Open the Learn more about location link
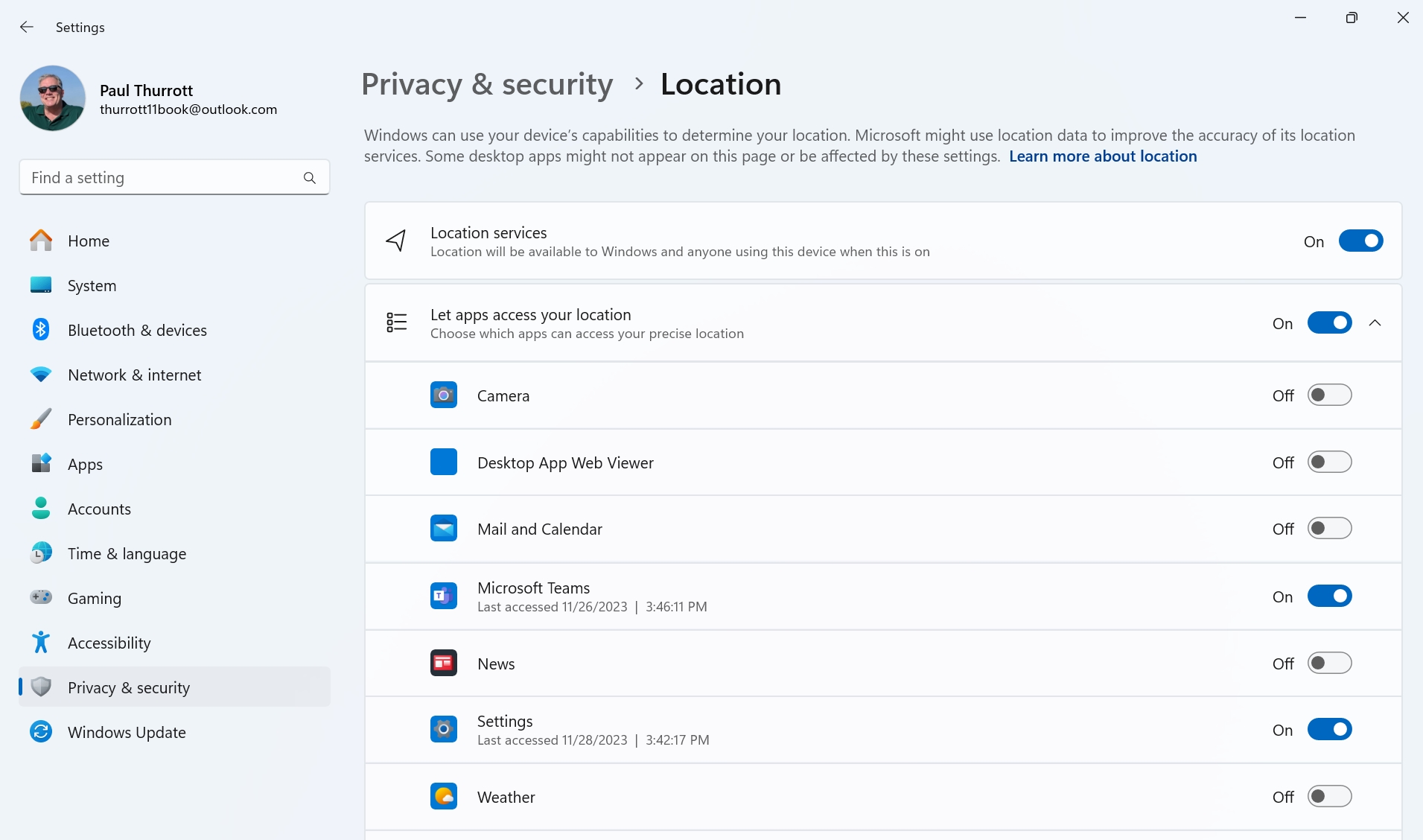Viewport: 1423px width, 840px height. click(1103, 156)
